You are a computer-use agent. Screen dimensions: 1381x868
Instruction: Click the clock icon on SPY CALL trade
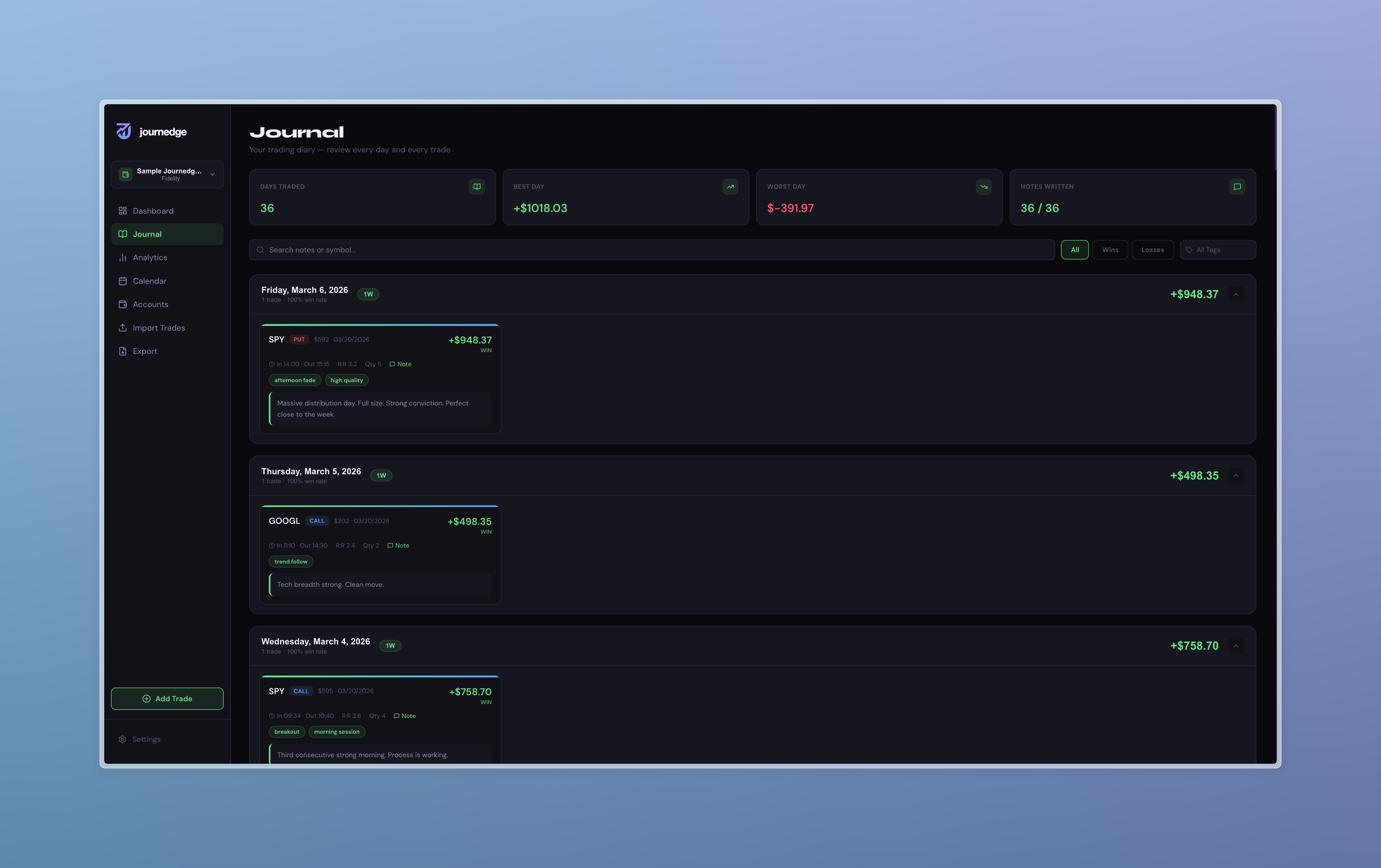(272, 716)
